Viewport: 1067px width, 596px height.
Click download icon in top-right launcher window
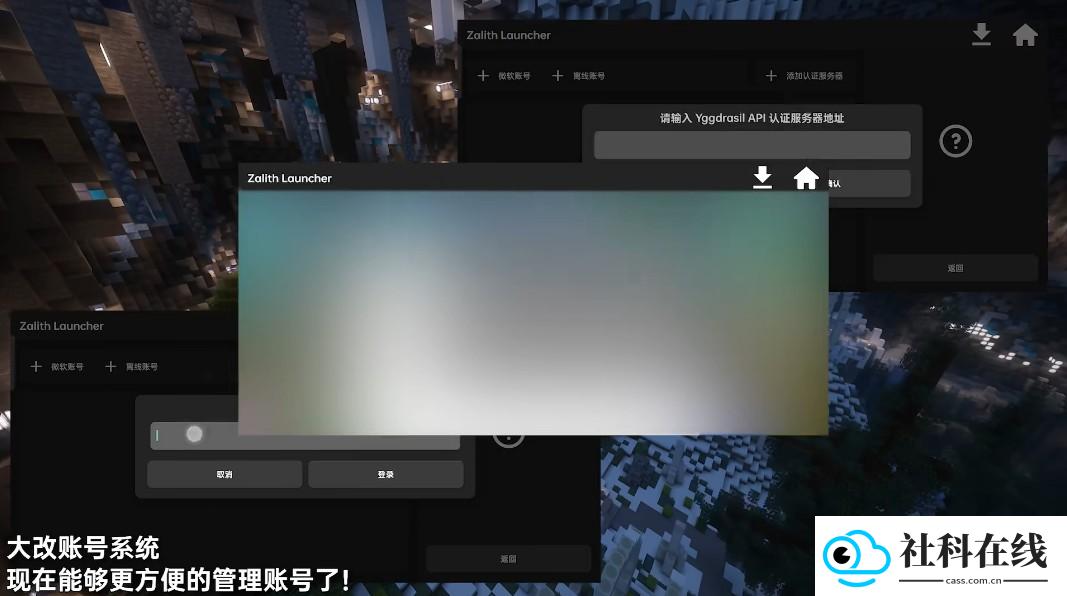pos(981,34)
